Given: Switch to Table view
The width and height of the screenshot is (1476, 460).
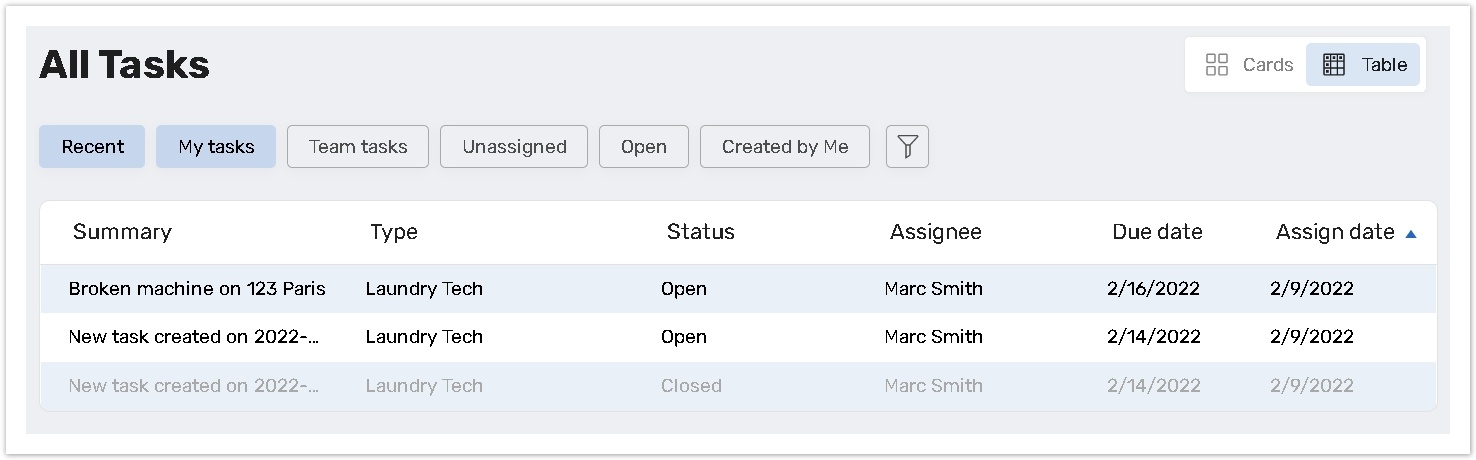Looking at the screenshot, I should 1363,65.
